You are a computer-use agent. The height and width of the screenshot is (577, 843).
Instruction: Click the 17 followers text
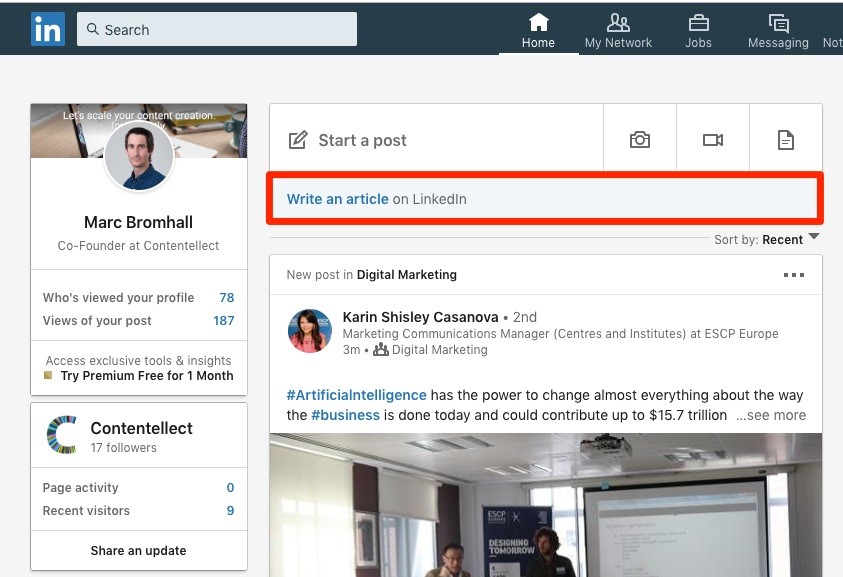tap(124, 447)
